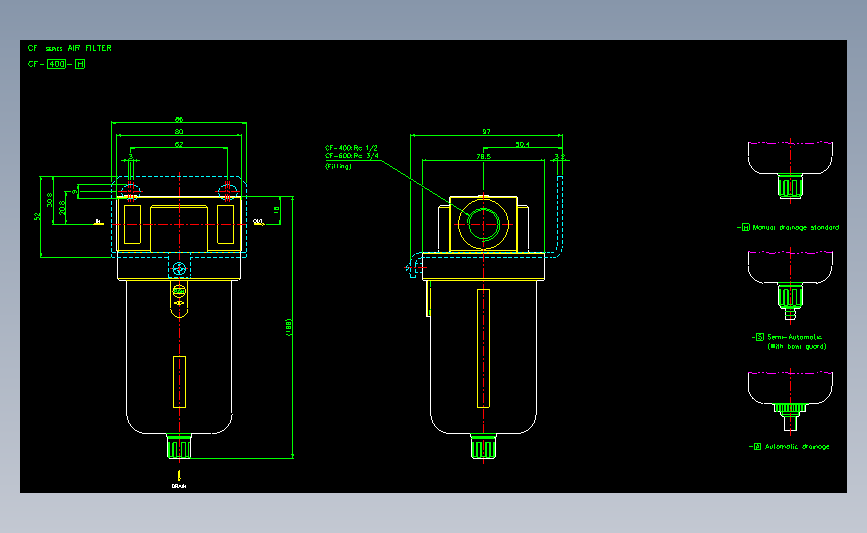This screenshot has height=533, width=867.
Task: Select the manual drainage bowl detail drawing
Action: coord(790,170)
